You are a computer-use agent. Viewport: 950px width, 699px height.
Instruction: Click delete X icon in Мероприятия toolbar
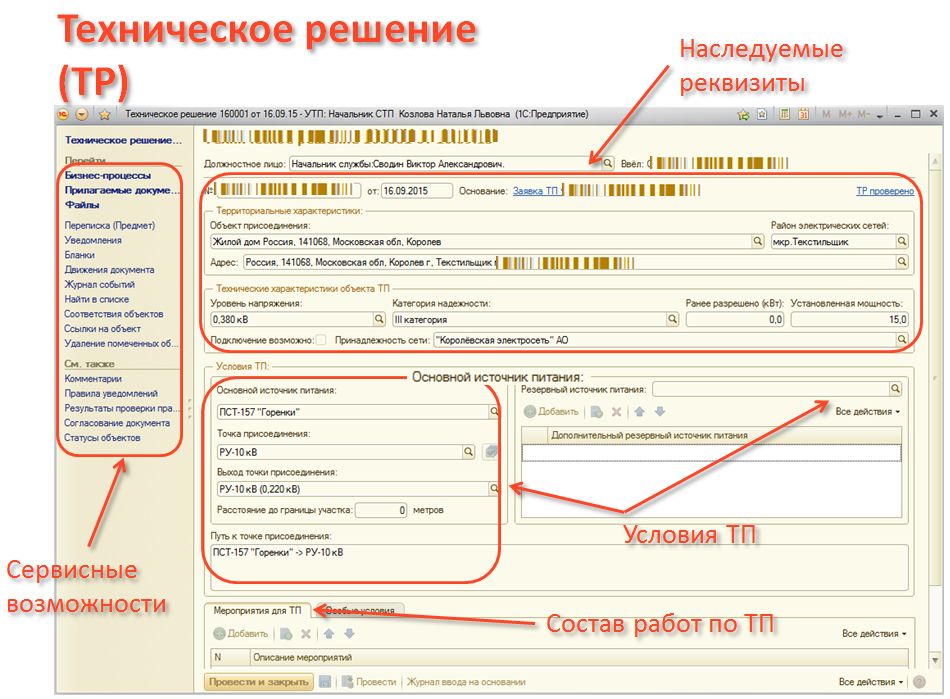point(304,634)
